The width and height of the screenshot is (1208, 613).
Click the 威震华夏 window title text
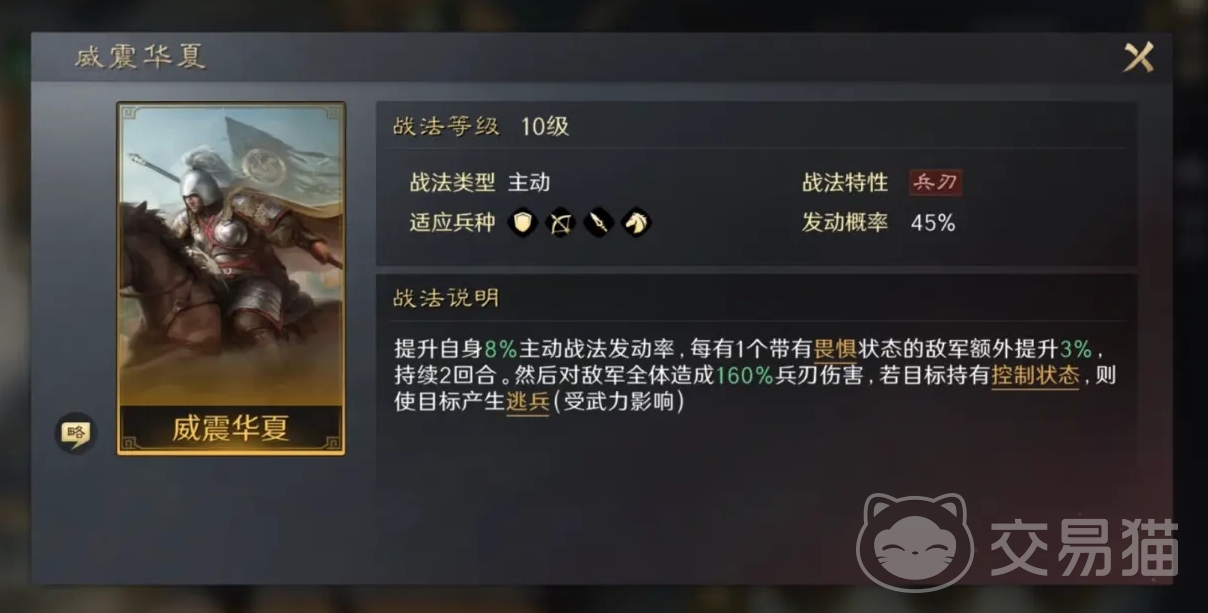pos(140,57)
